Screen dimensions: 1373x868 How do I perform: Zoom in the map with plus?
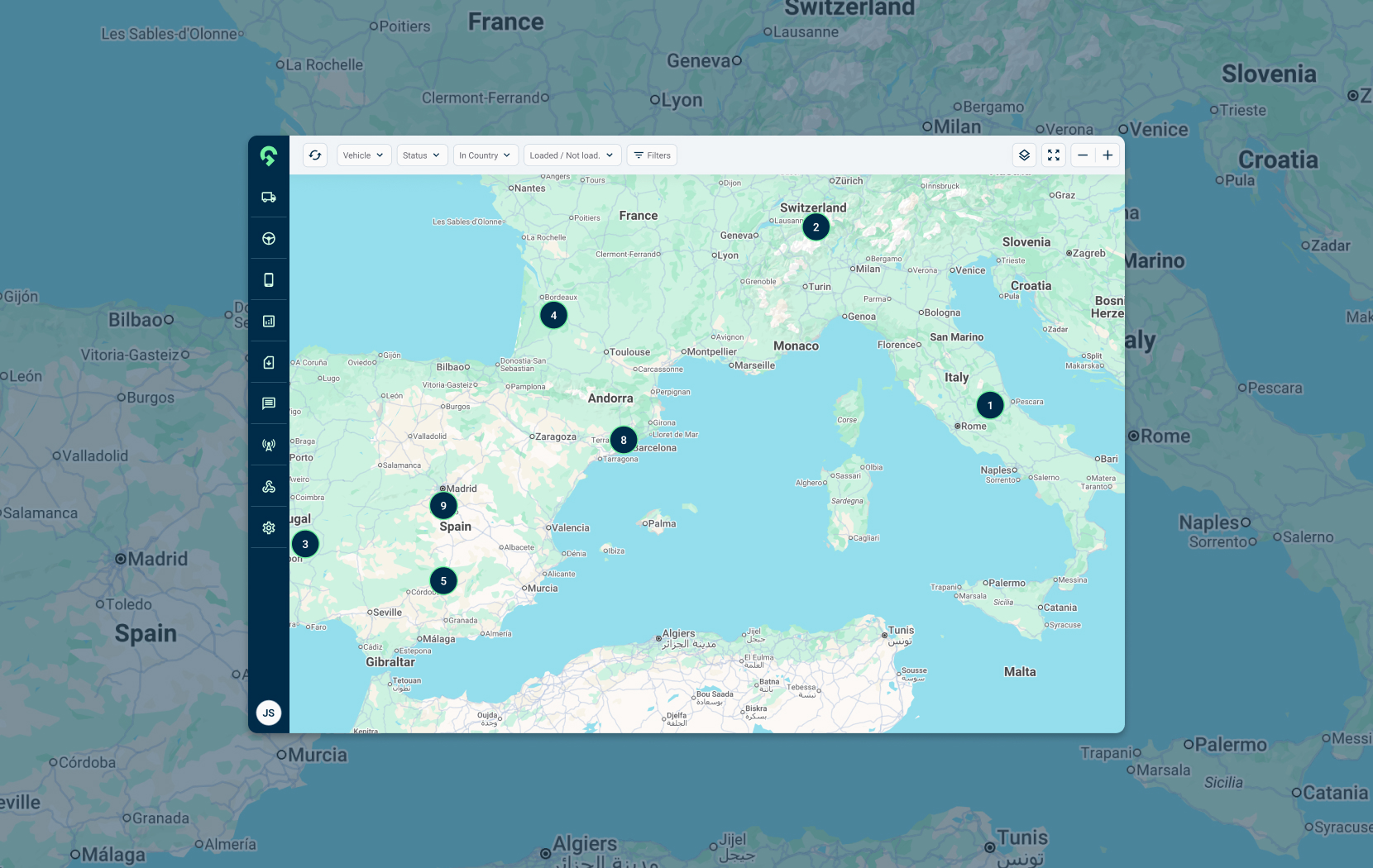click(1107, 155)
